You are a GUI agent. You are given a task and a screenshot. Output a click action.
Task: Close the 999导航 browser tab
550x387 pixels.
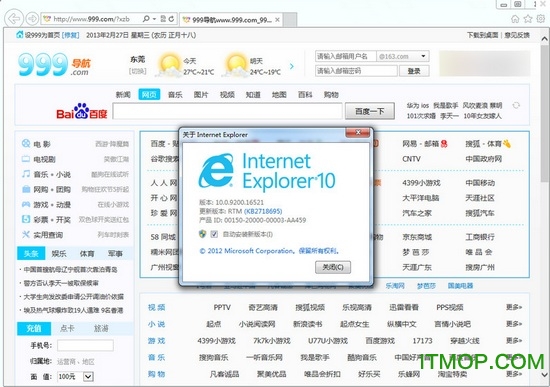[x=277, y=20]
